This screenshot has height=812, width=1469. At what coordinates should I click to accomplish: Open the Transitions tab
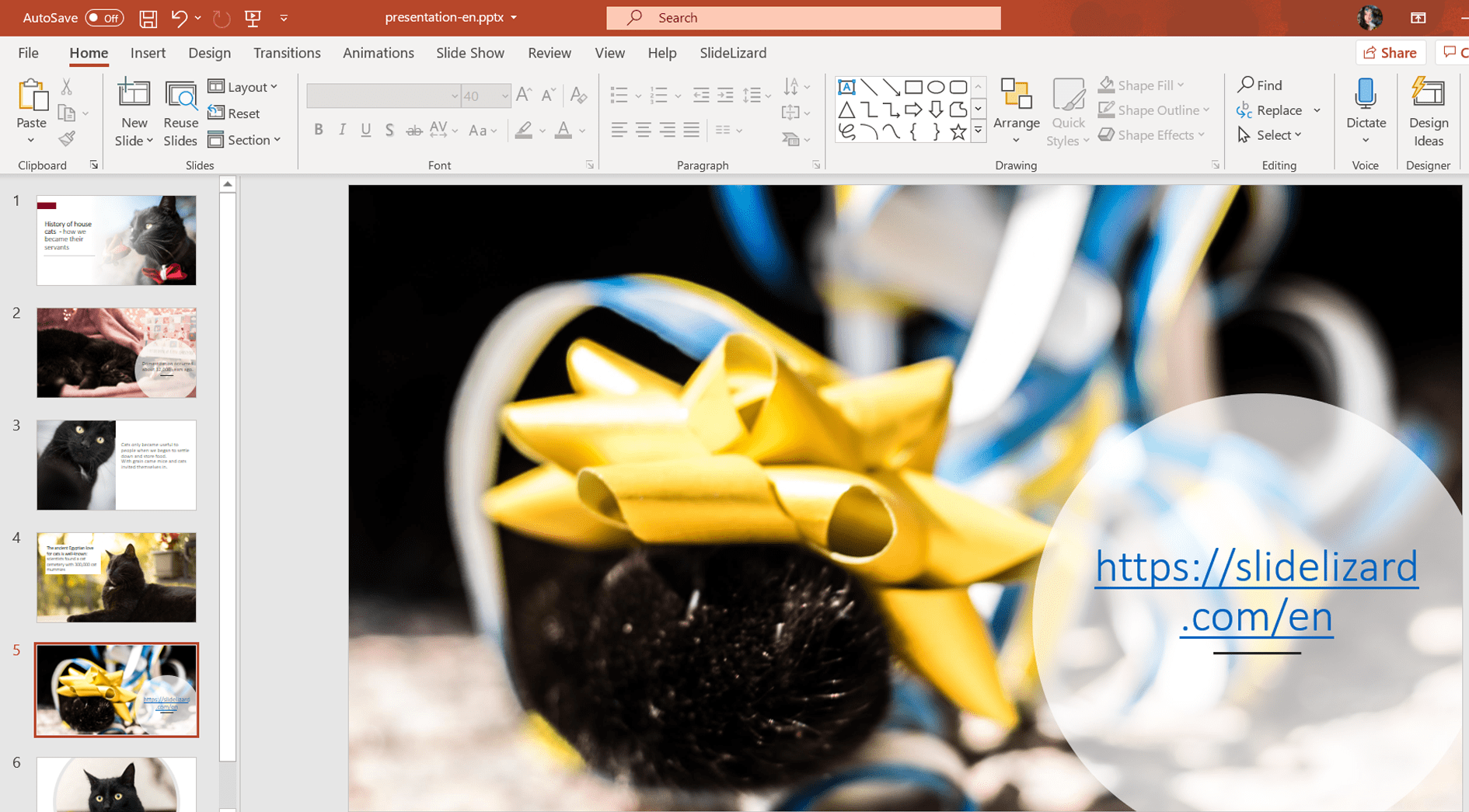coord(287,53)
